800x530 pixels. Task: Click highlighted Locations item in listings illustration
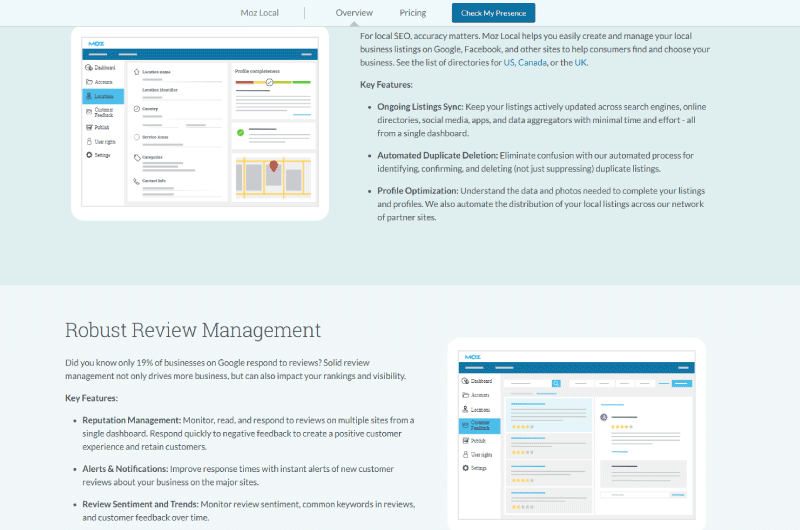(x=103, y=96)
